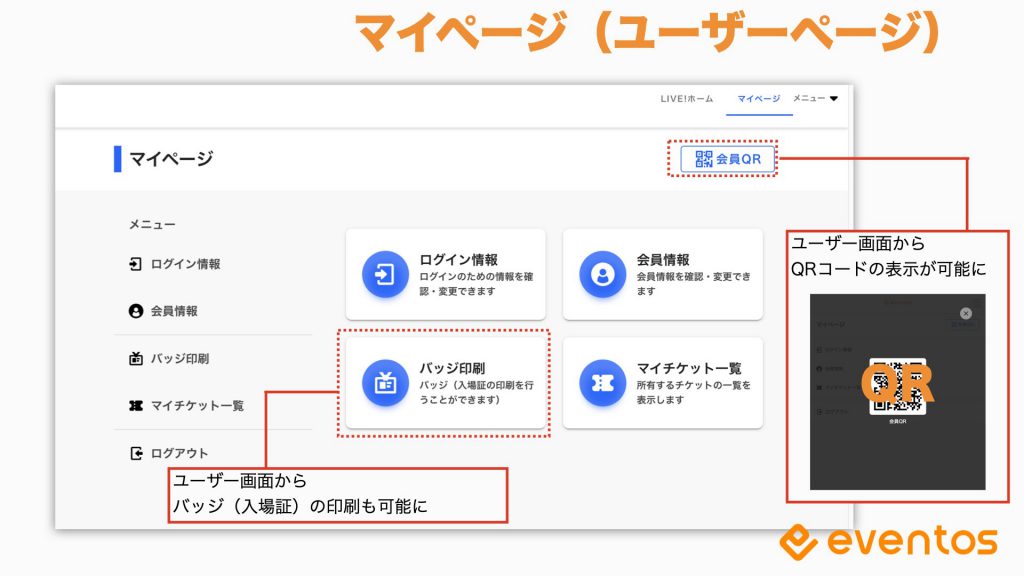Click ログアウト in sidebar menu
This screenshot has height=576, width=1024.
[180, 453]
